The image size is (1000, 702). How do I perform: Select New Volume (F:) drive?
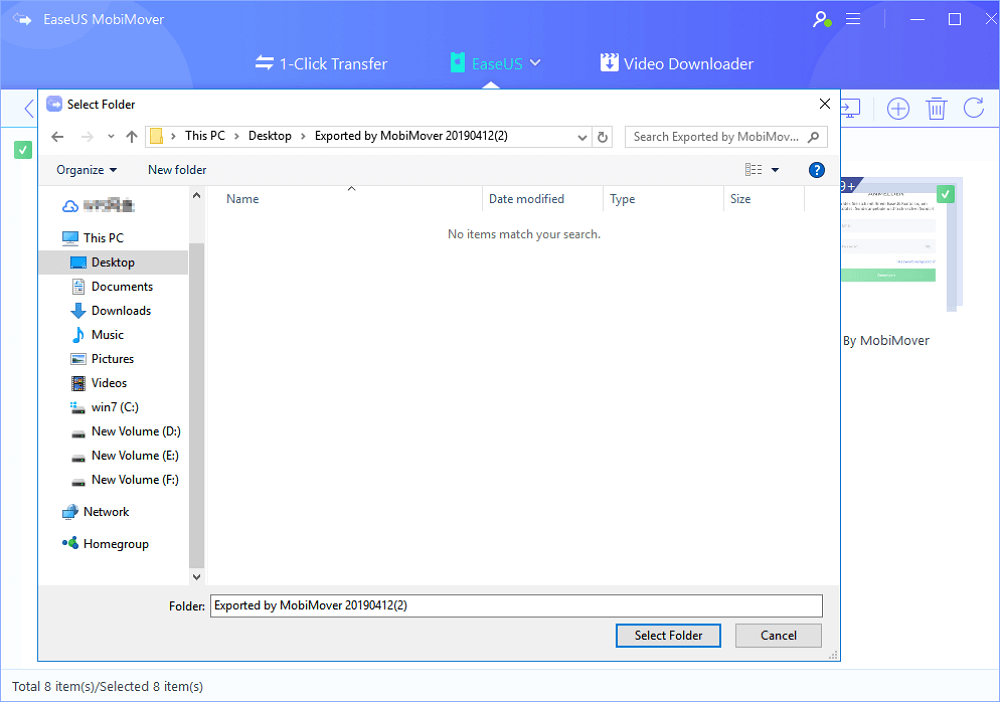tap(124, 480)
